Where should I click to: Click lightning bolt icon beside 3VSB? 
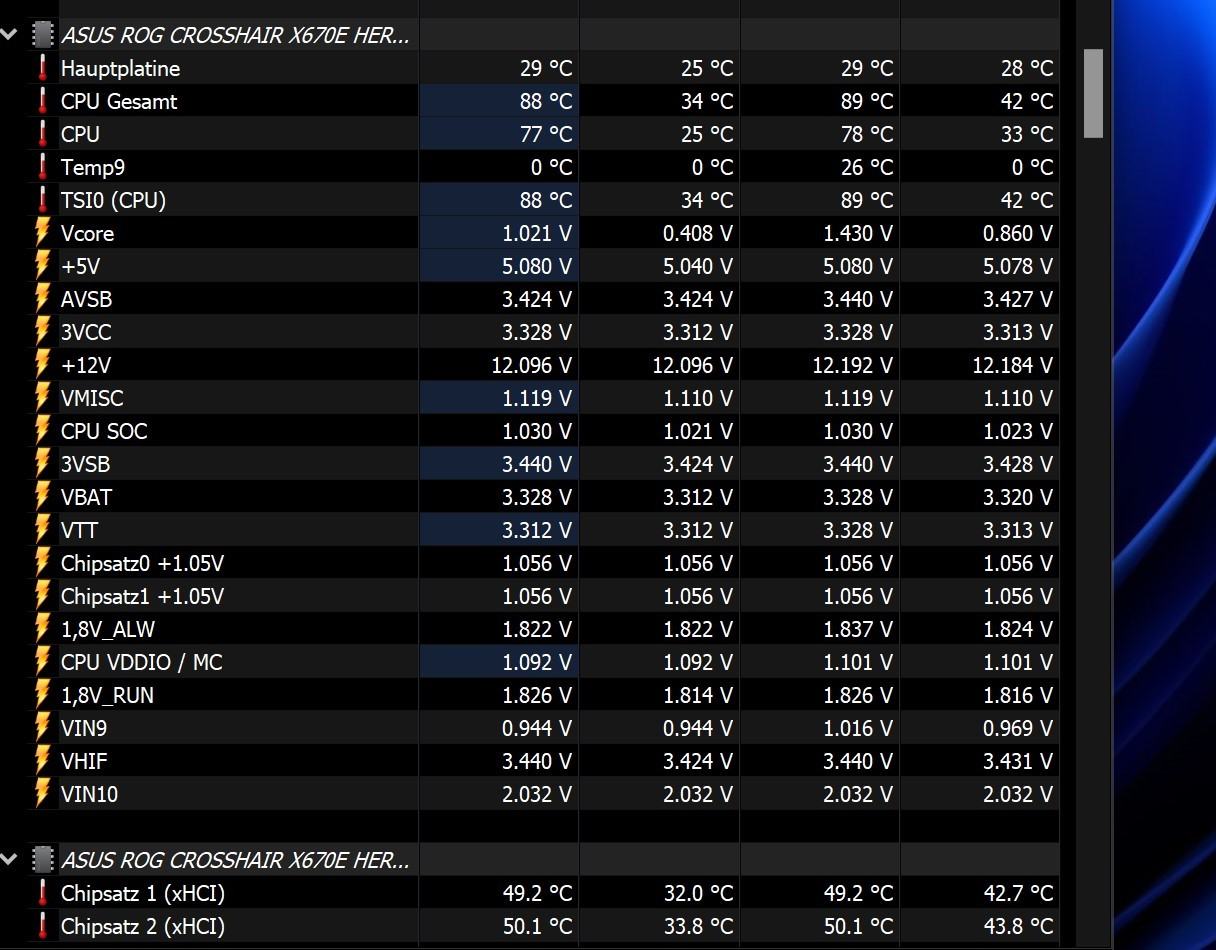point(42,464)
